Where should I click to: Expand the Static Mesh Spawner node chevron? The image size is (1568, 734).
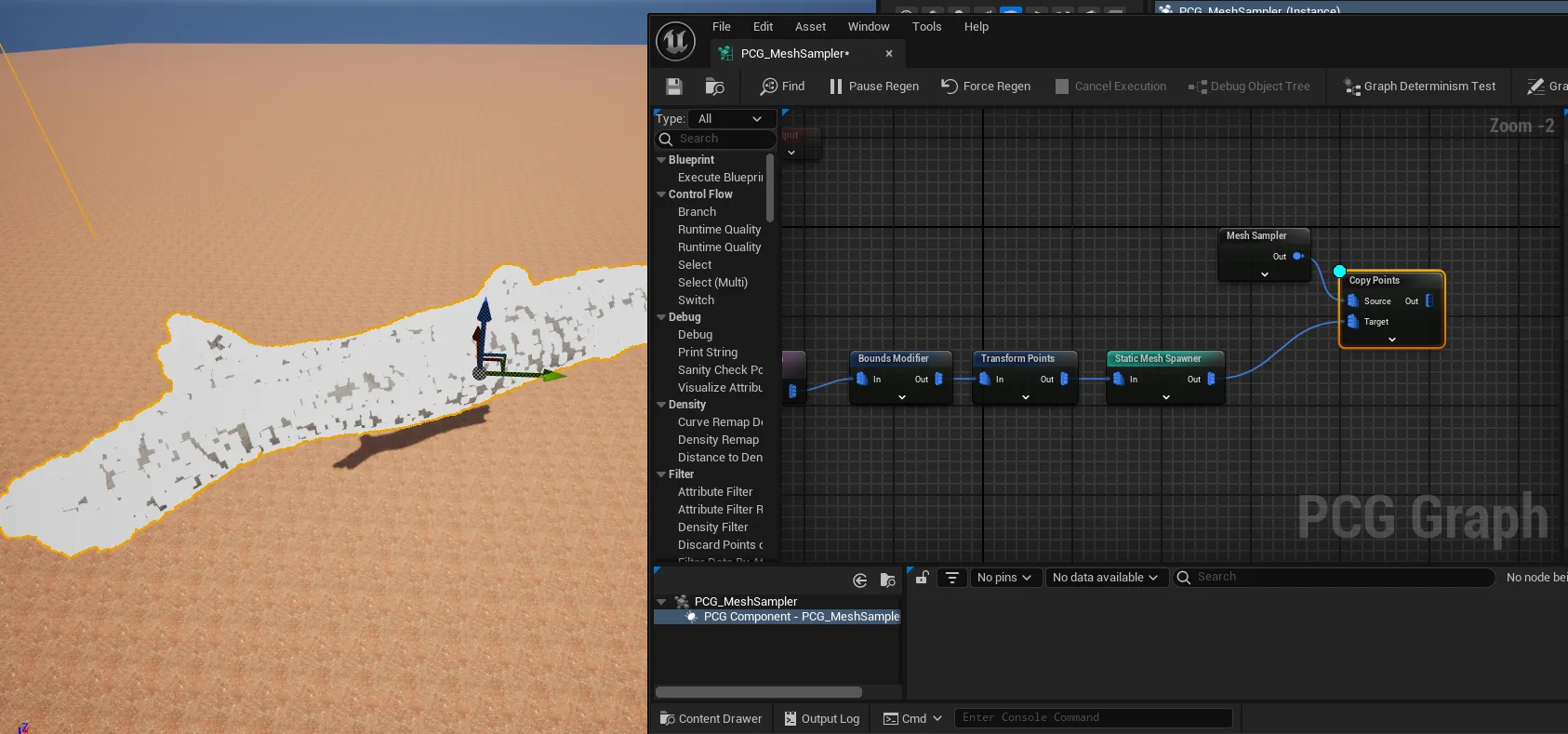[1166, 397]
